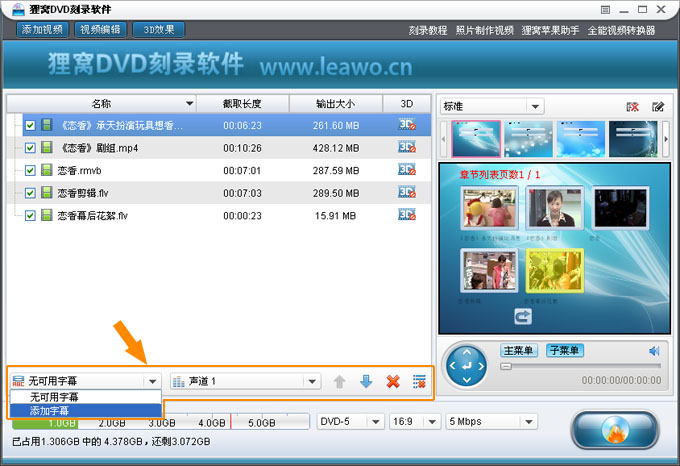
Task: Click the preview playback progress slider
Action: (x=580, y=366)
